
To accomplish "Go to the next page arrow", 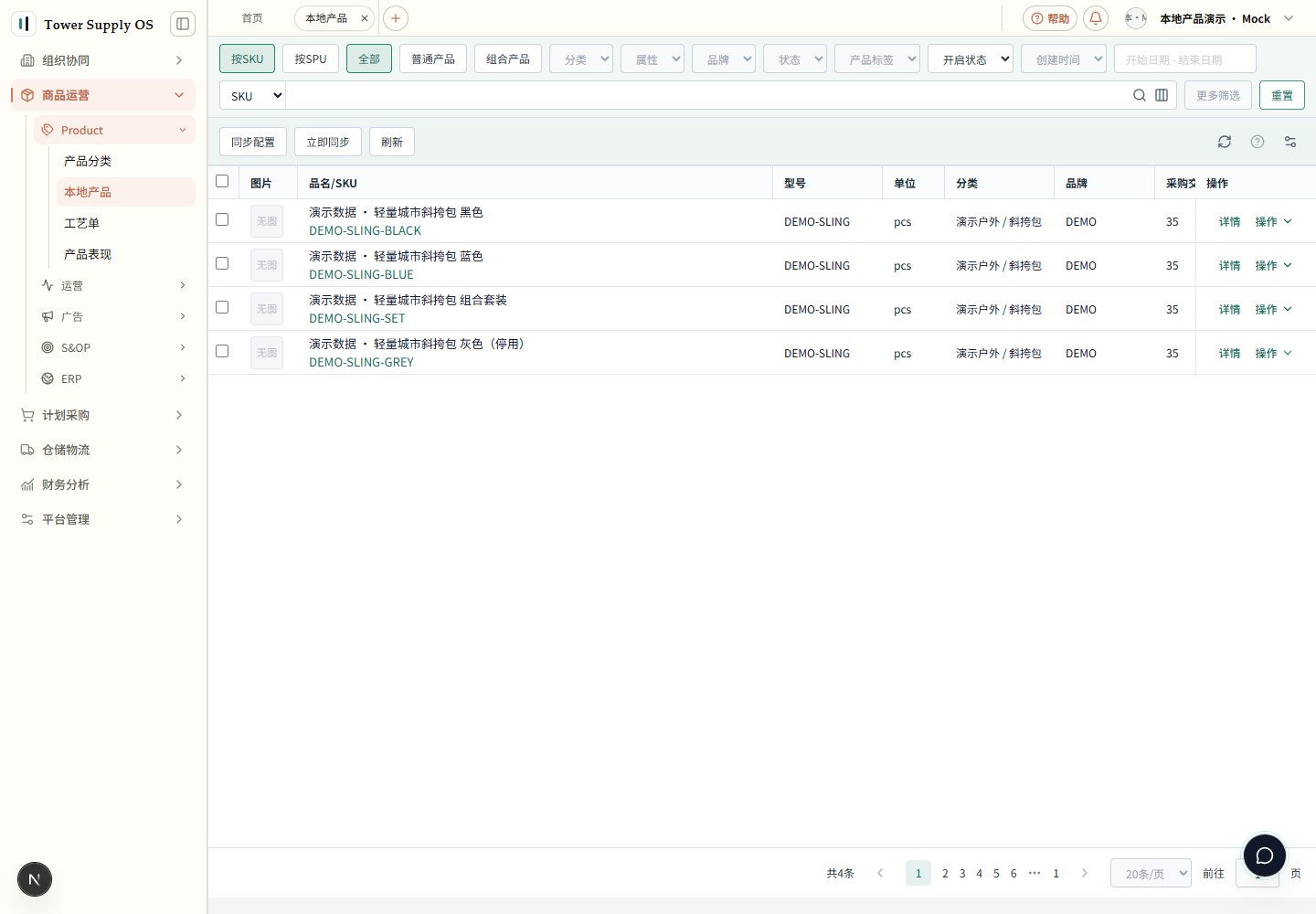I will (x=1085, y=873).
